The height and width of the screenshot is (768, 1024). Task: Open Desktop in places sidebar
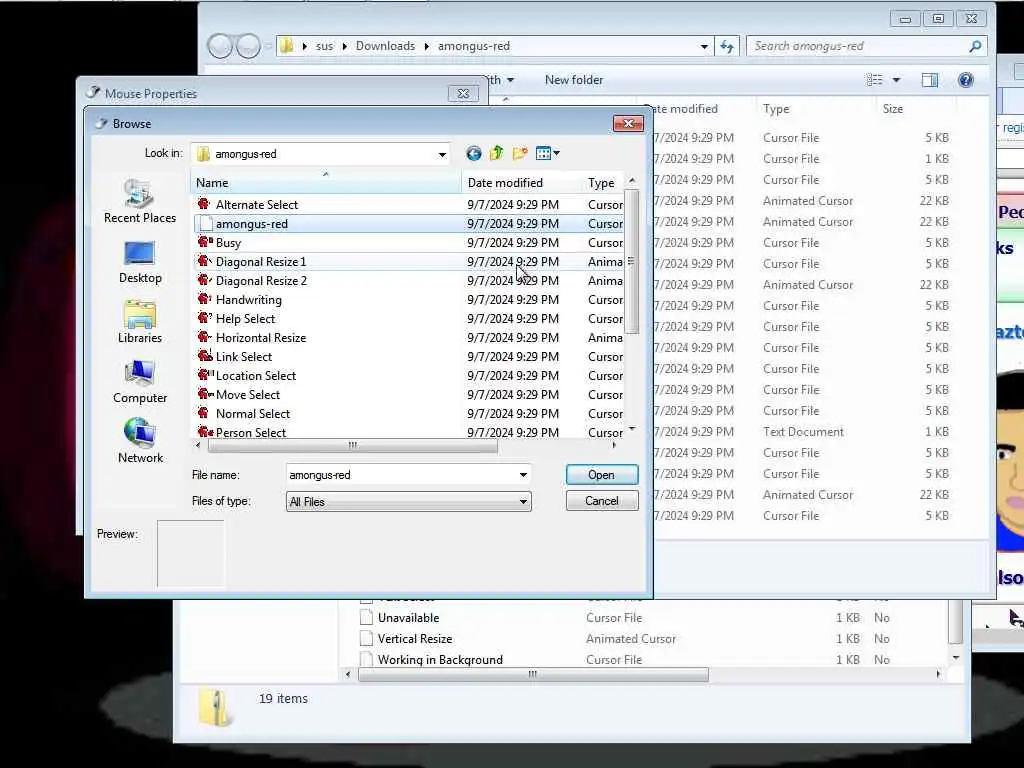pos(140,263)
